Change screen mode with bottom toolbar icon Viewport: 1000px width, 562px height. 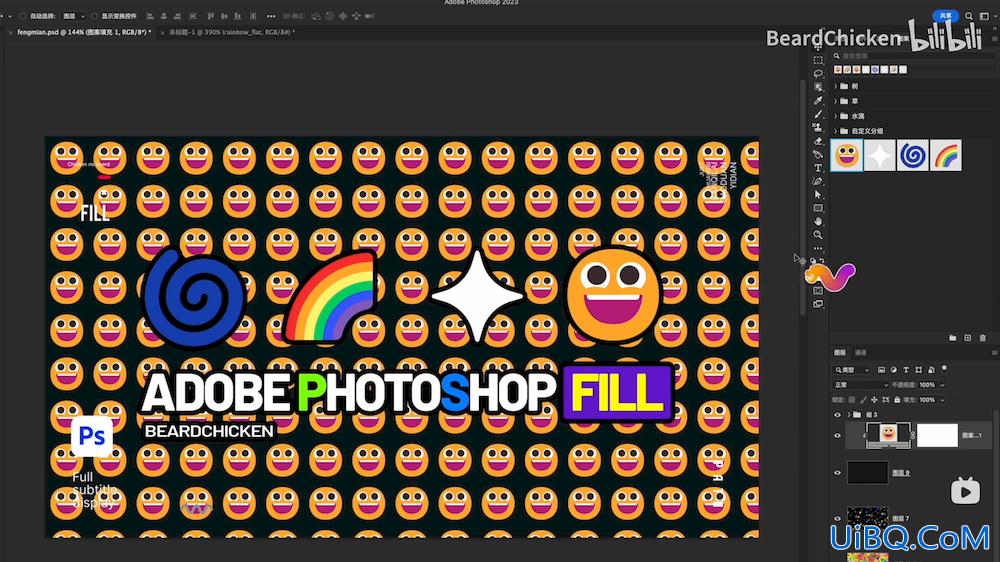(818, 304)
